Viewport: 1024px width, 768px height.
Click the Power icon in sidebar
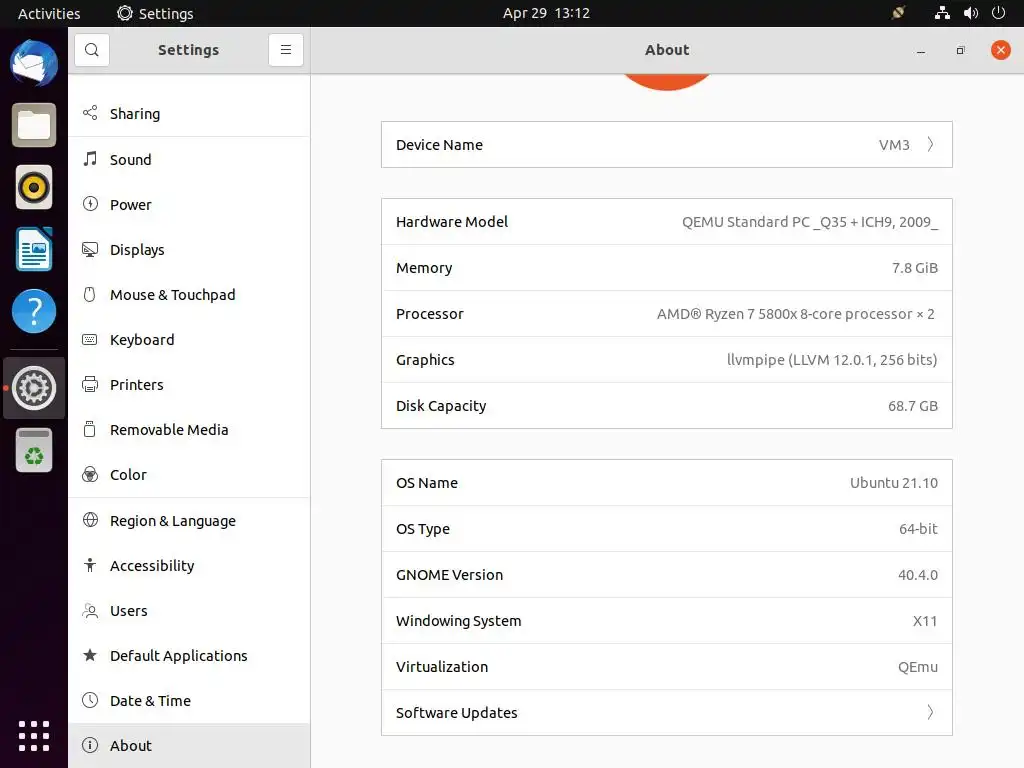[90, 204]
